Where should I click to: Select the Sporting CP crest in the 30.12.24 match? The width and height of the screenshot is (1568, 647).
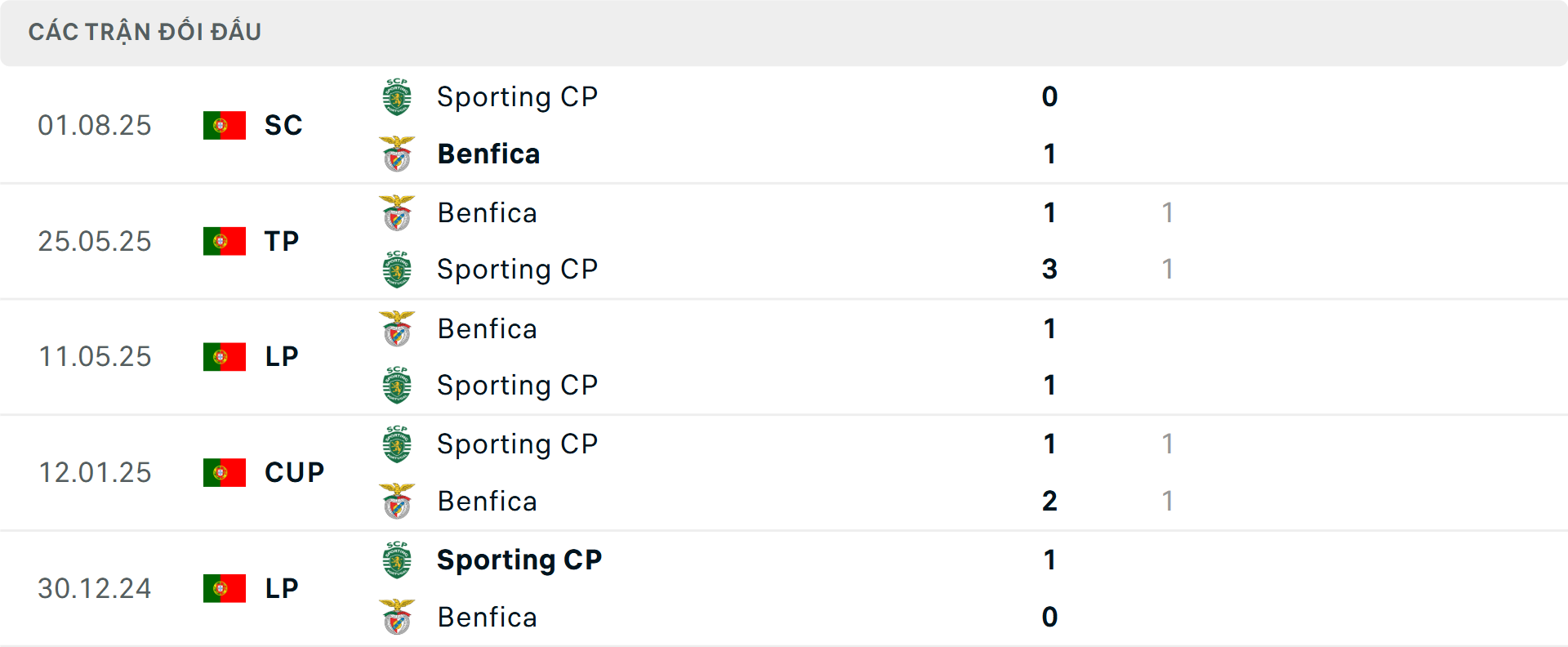[397, 560]
